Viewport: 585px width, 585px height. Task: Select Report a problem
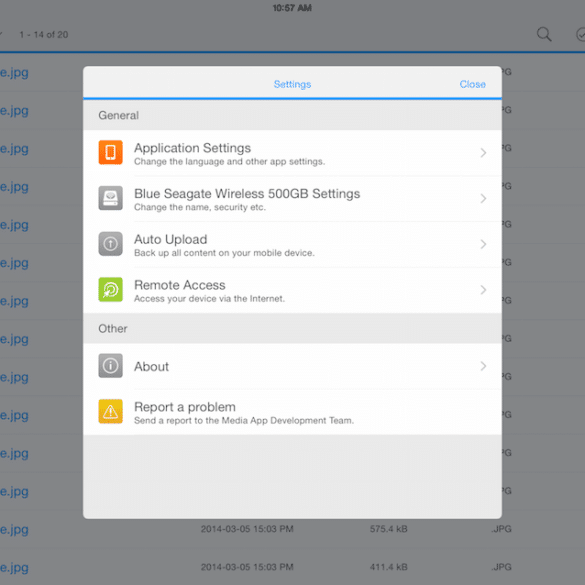292,412
